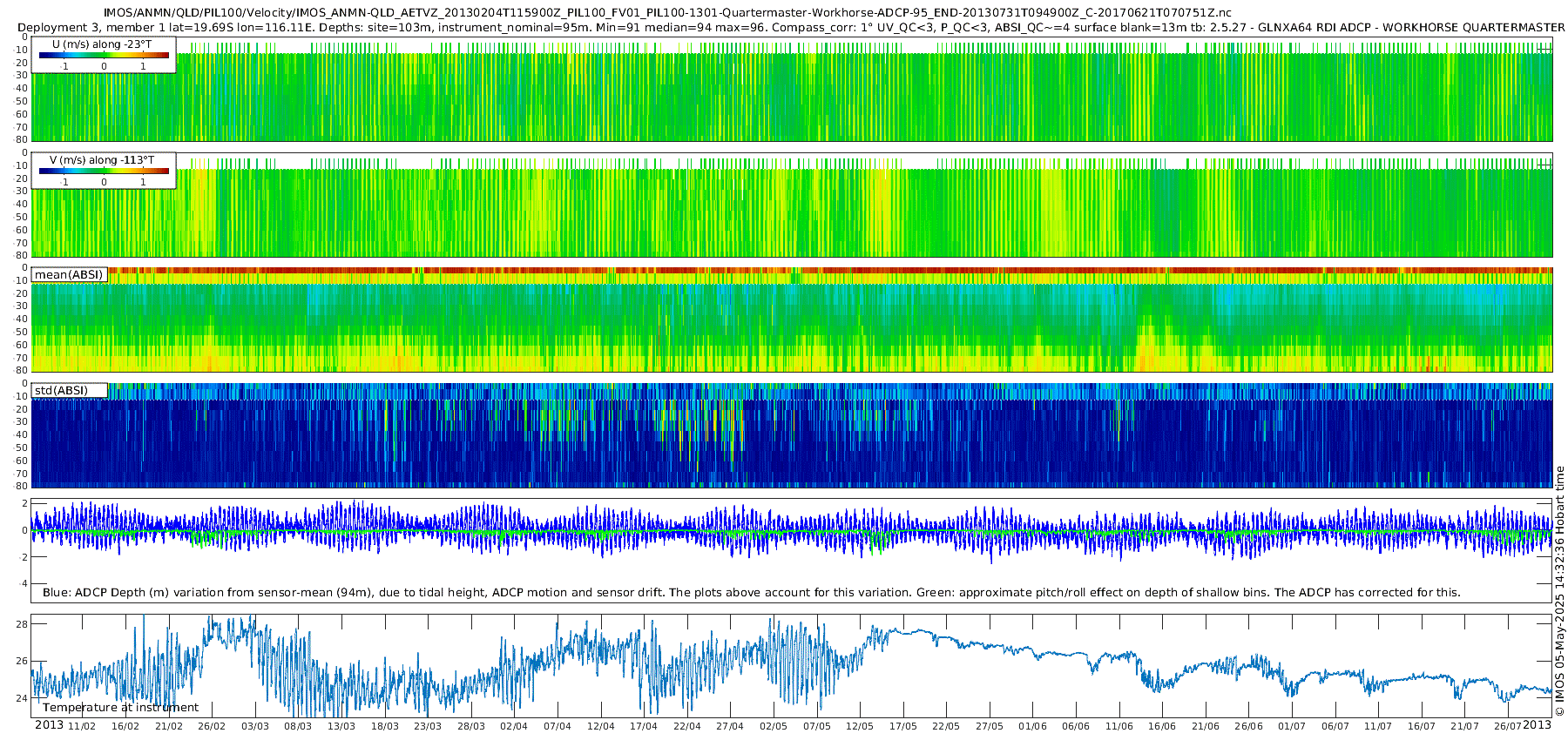This screenshot has width=1568, height=740.
Task: Click the NetCDF file path title at top
Action: 667,12
